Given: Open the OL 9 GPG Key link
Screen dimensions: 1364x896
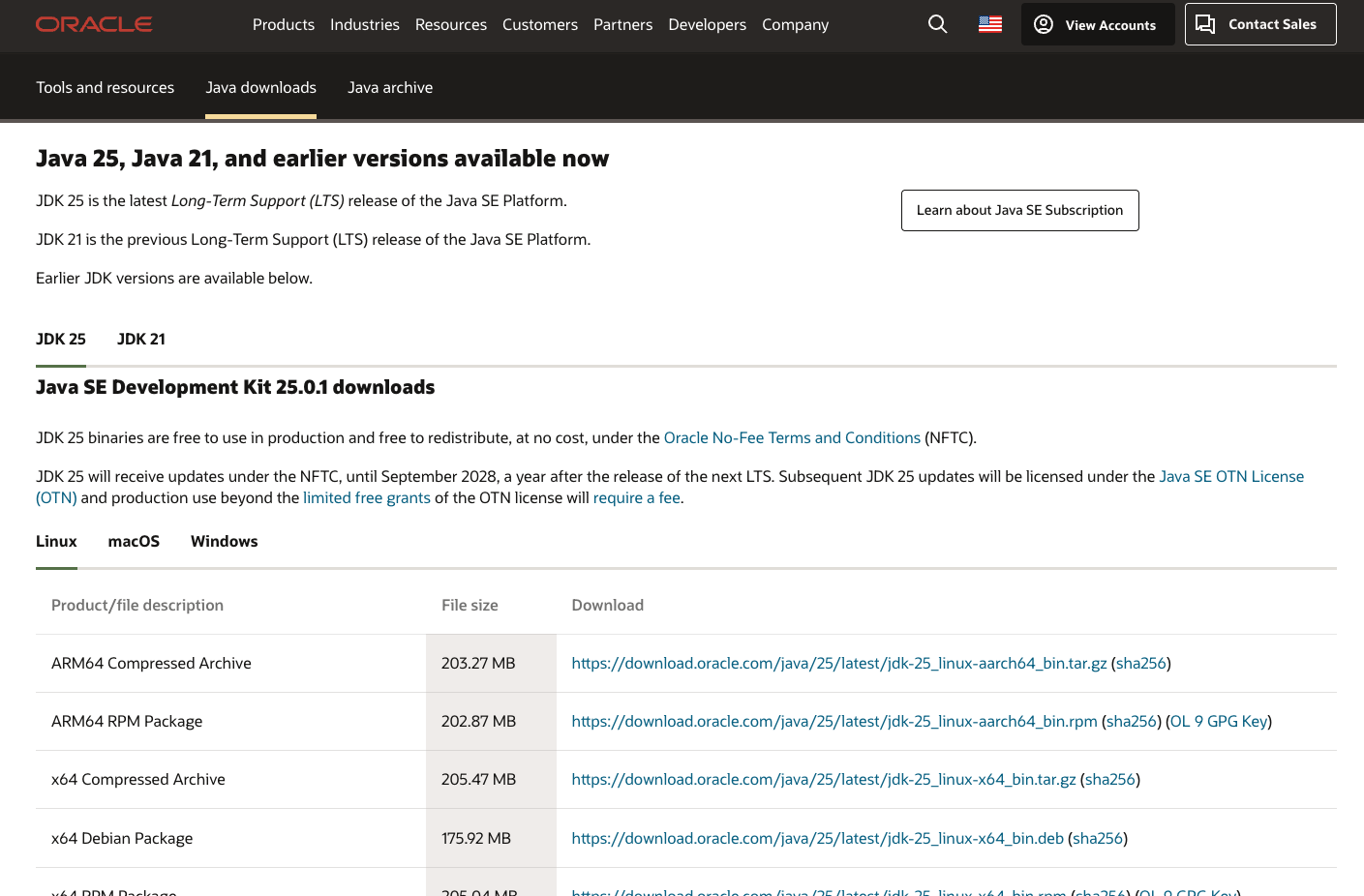Looking at the screenshot, I should point(1219,721).
